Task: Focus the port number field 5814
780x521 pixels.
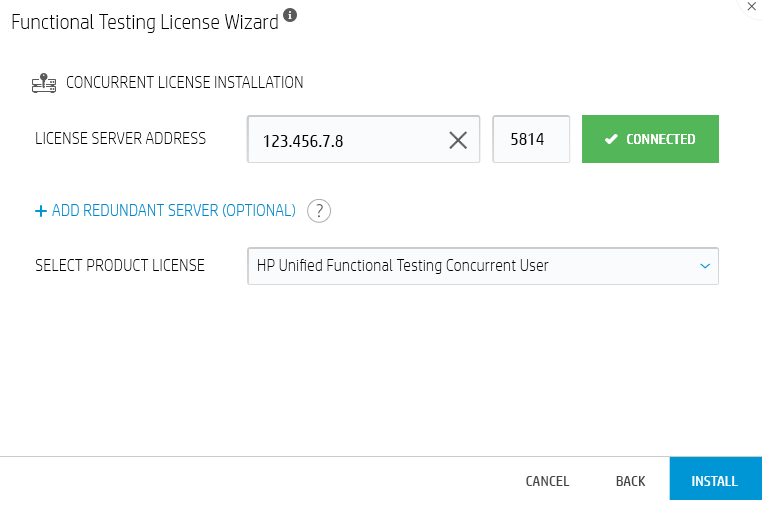Action: click(531, 139)
